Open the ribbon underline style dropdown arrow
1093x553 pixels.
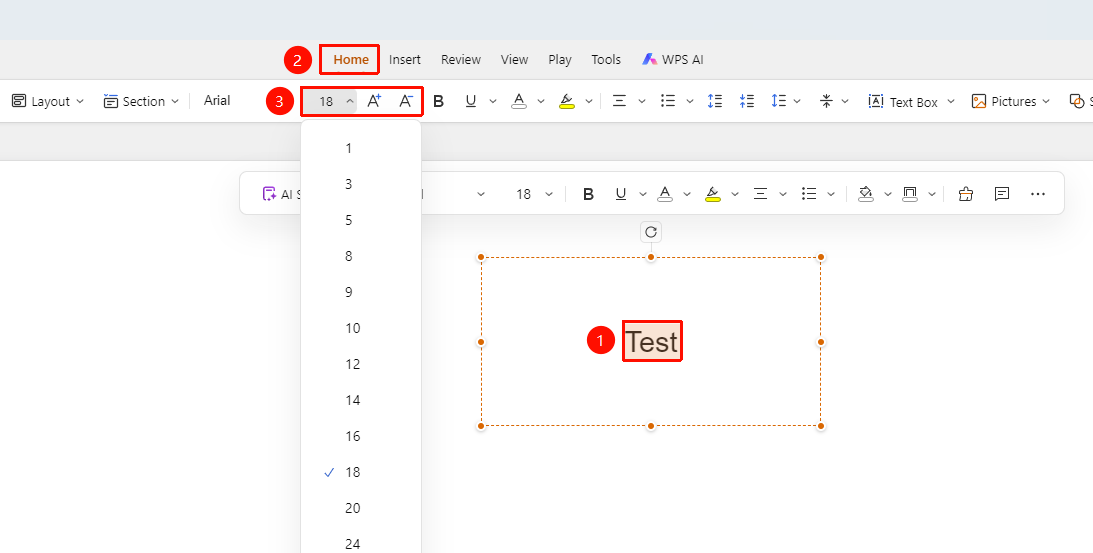click(493, 102)
